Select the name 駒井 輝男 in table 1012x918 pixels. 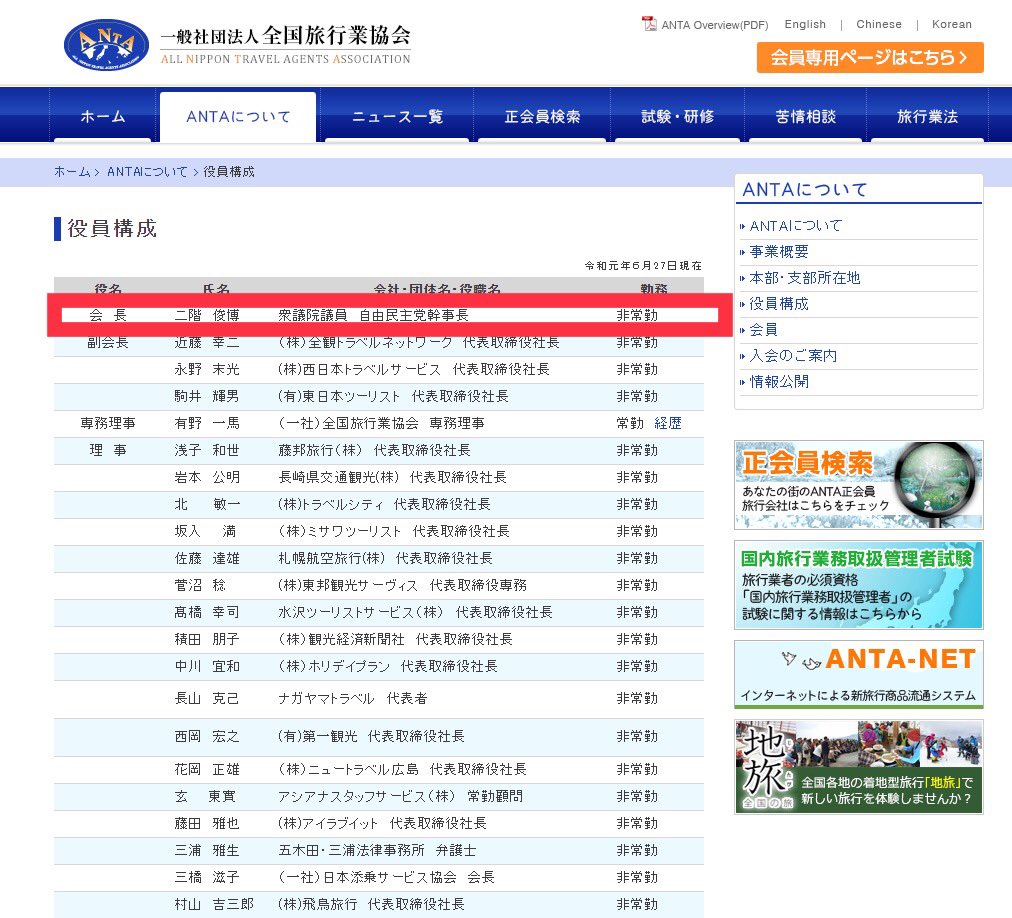click(x=207, y=396)
